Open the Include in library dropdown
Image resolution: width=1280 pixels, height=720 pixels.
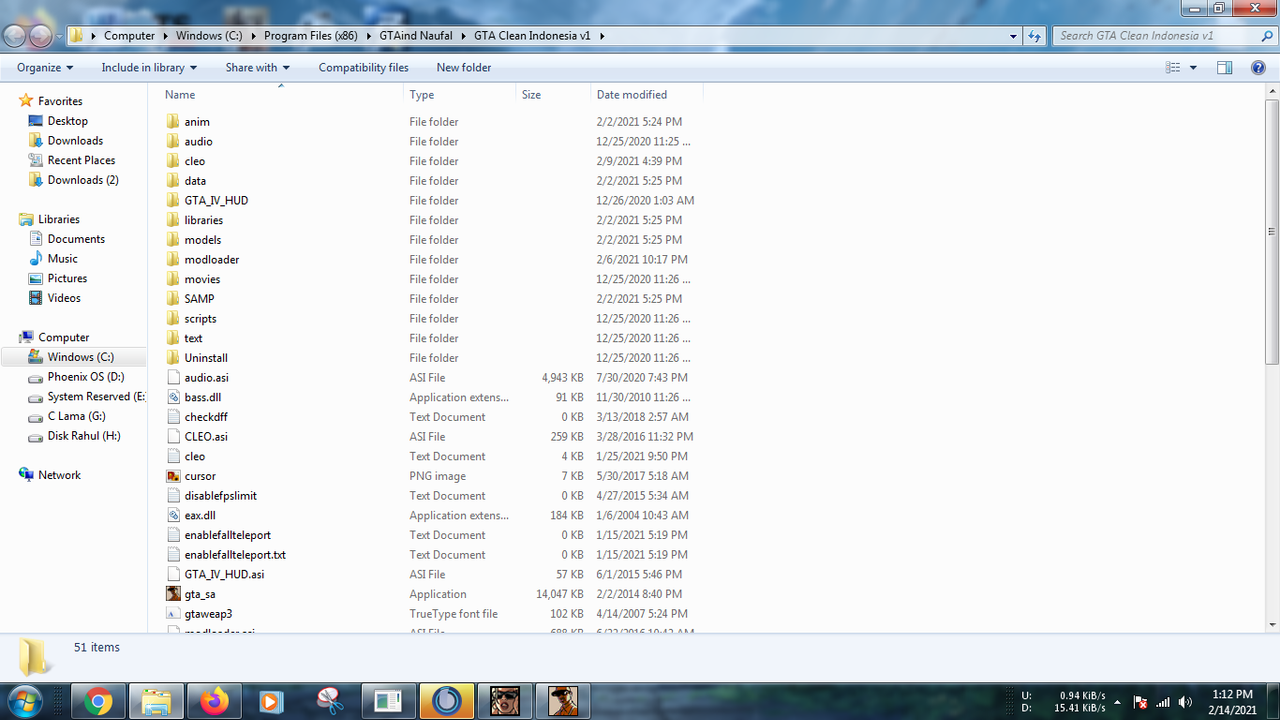(x=149, y=67)
